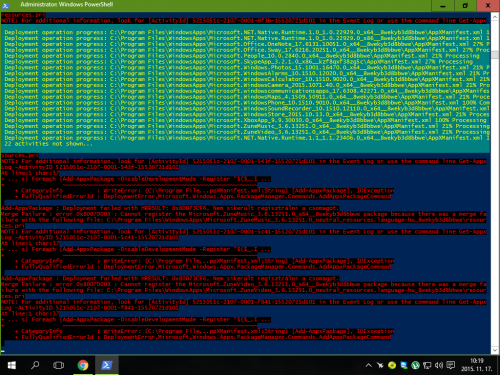Click the Microsoft.Windows.Photos progress line
Image resolution: width=500 pixels, height=375 pixels.
point(247,68)
